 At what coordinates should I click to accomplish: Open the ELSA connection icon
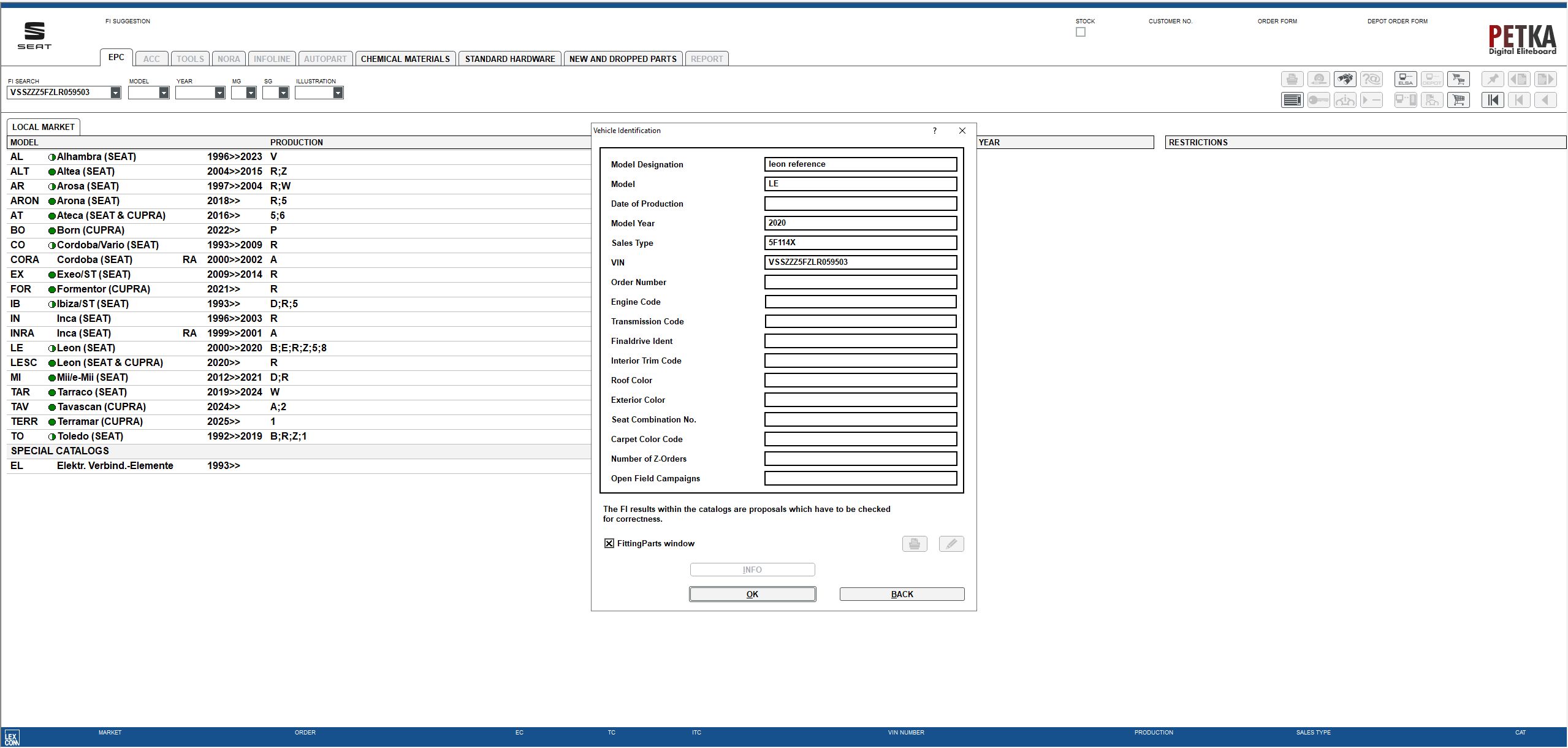(1406, 79)
